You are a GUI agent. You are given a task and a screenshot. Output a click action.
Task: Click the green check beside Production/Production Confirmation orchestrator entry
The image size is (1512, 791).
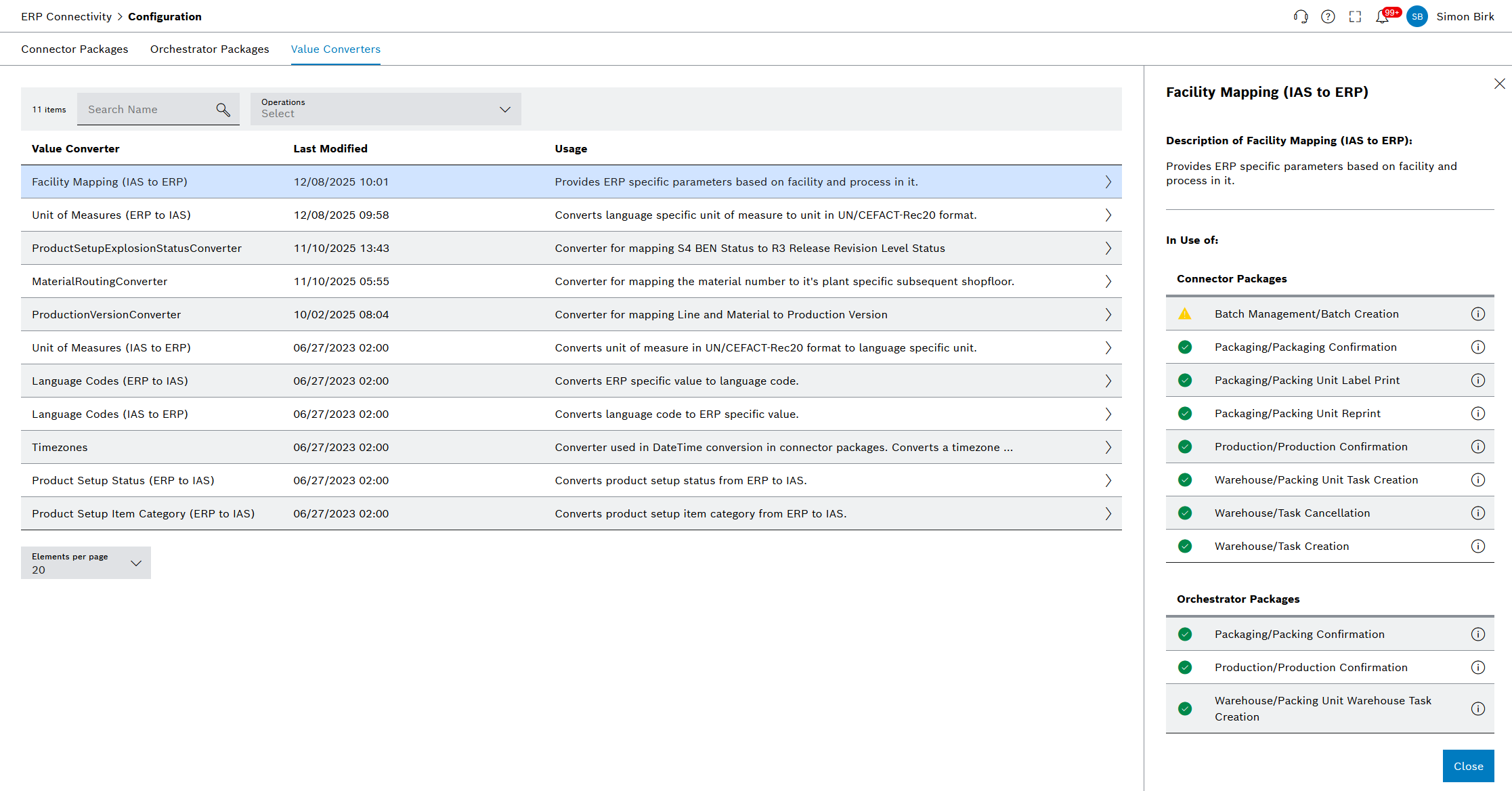click(x=1185, y=667)
